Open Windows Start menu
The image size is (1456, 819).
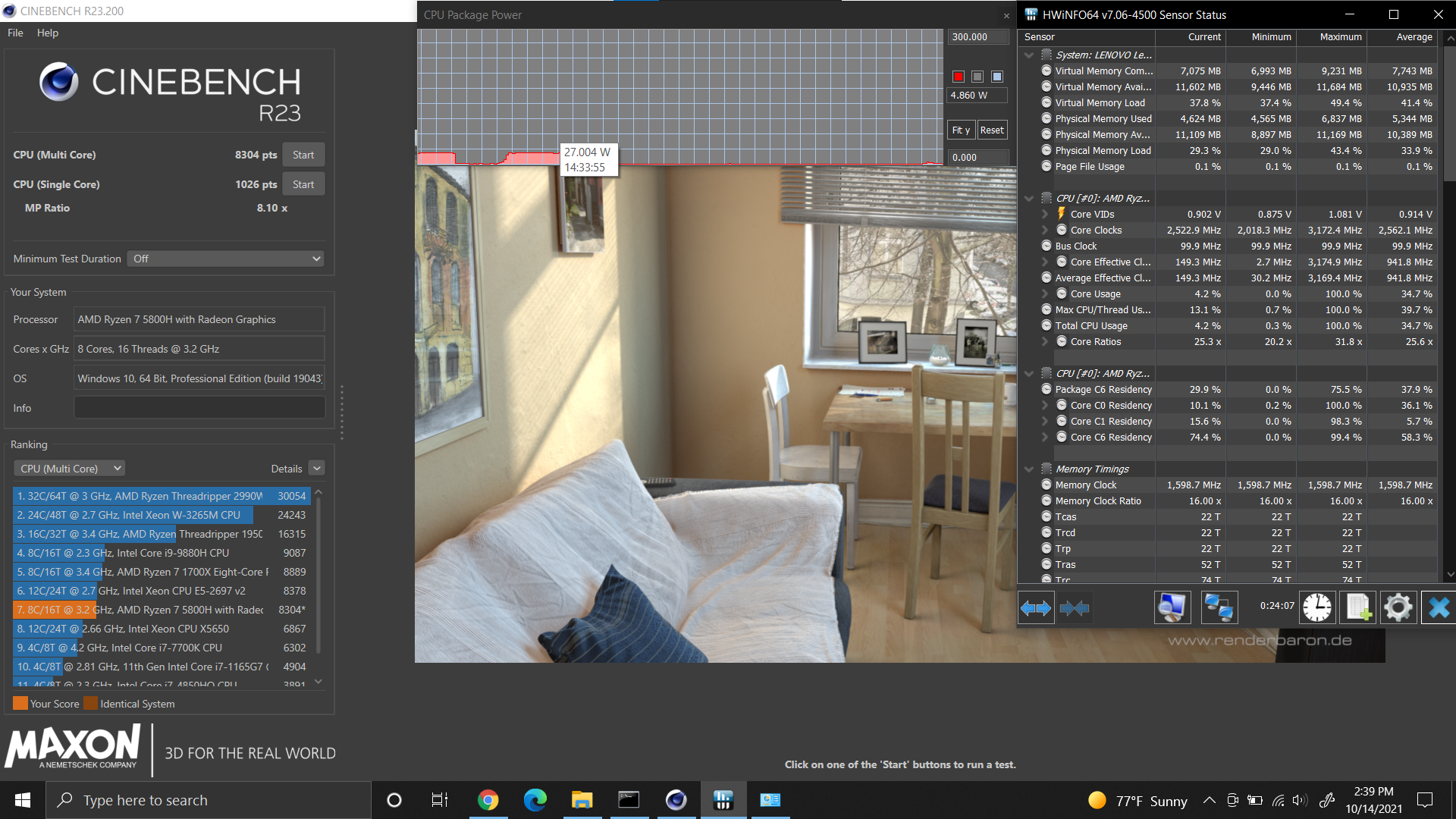[23, 800]
